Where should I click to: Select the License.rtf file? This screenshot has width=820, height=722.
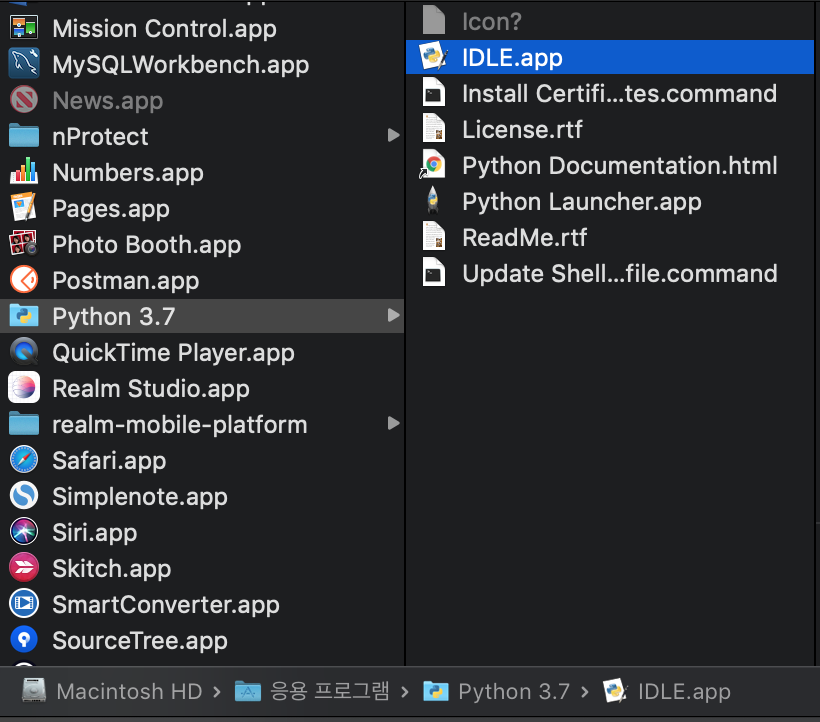pyautogui.click(x=522, y=129)
